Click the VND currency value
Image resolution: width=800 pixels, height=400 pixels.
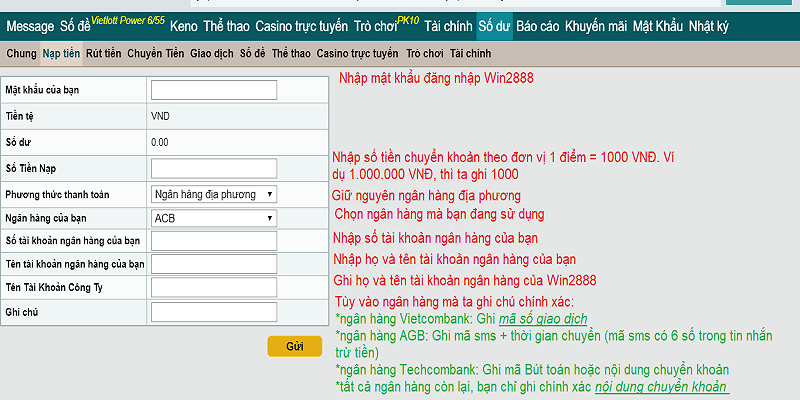click(x=160, y=116)
